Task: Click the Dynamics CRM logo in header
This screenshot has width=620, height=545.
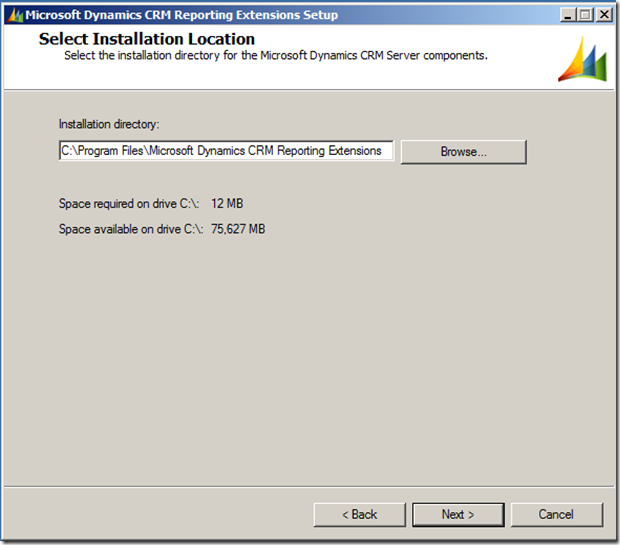Action: click(x=582, y=59)
